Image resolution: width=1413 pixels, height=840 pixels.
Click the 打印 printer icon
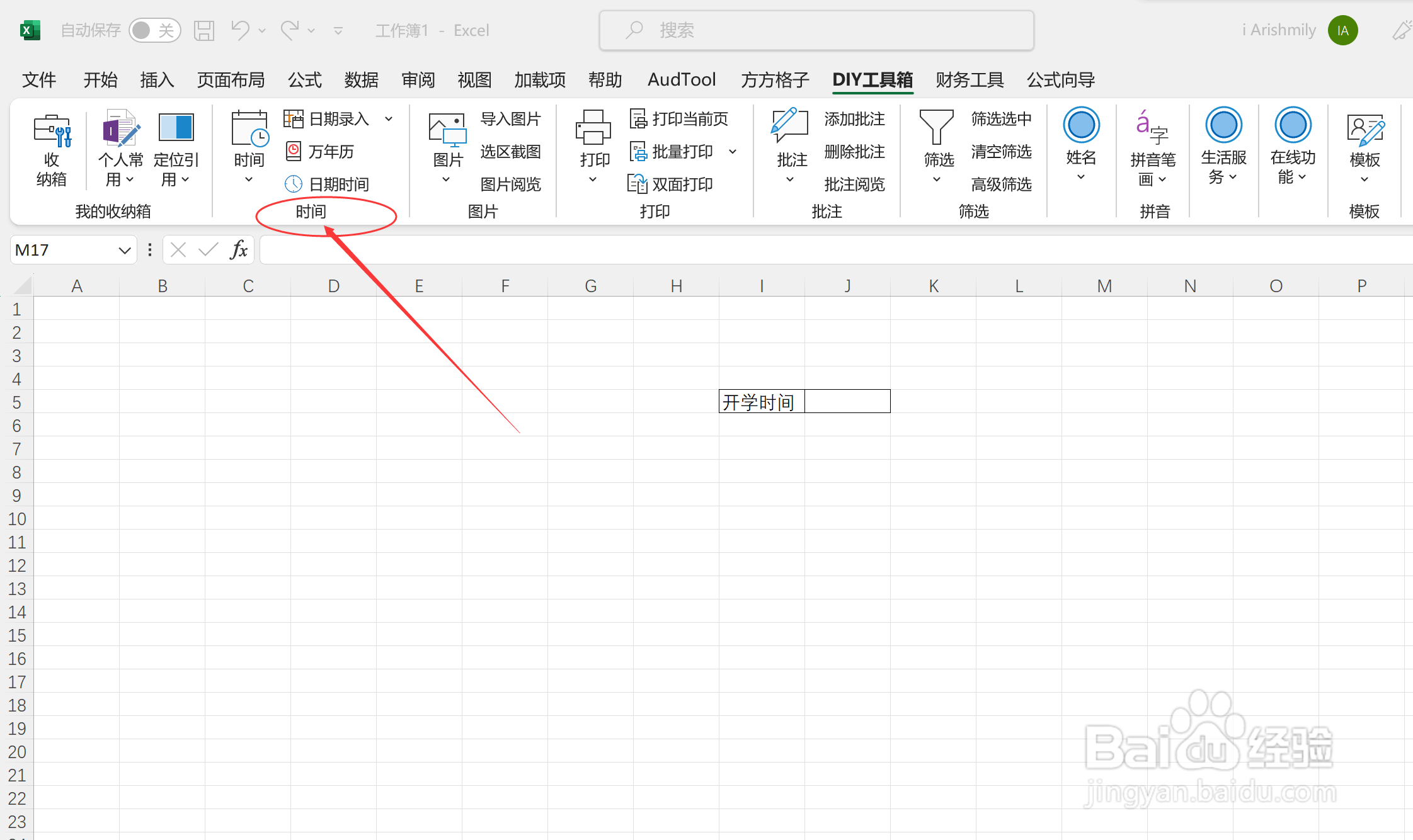pyautogui.click(x=593, y=128)
